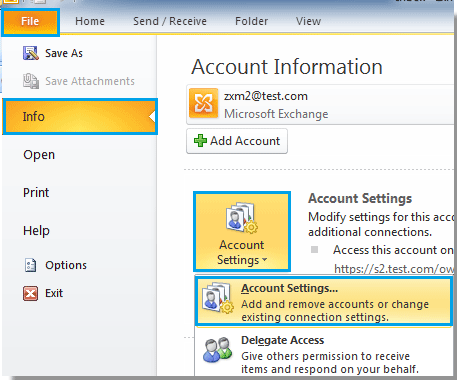The height and width of the screenshot is (380, 457).
Task: Click the green plus Add Account icon
Action: [x=200, y=141]
